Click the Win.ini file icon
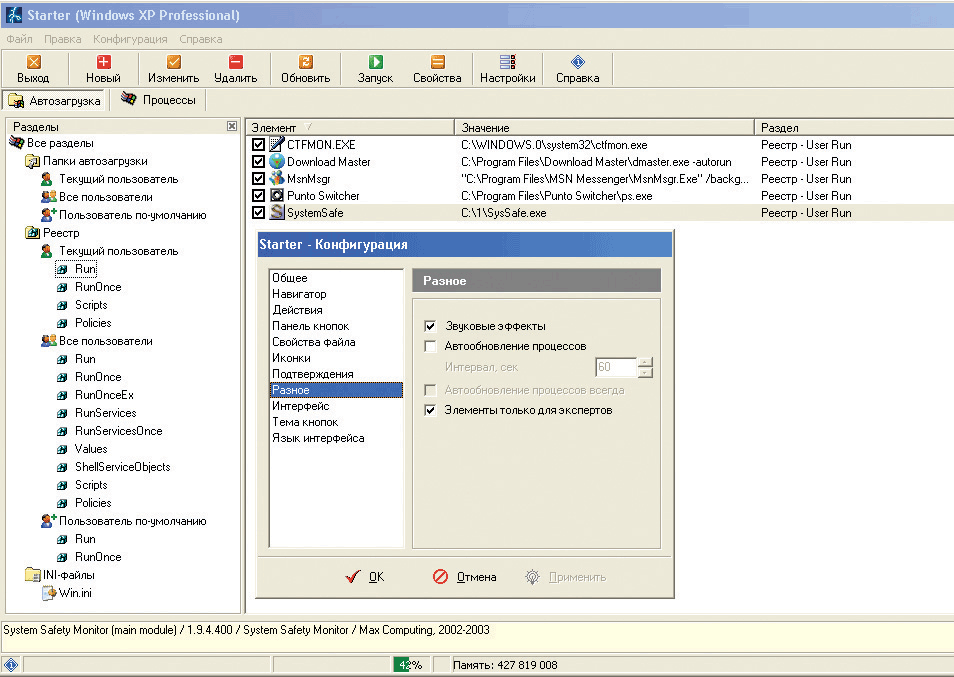The width and height of the screenshot is (954, 677). click(x=49, y=593)
